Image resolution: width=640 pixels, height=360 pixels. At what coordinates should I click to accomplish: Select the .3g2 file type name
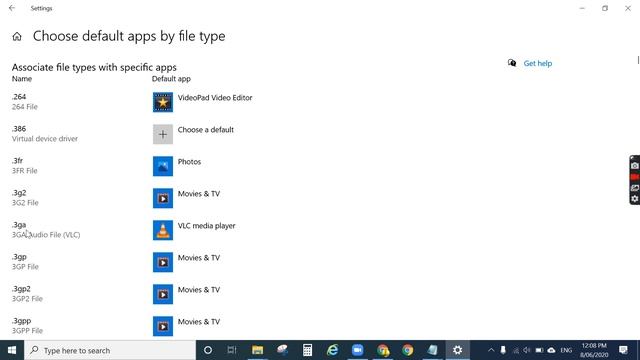point(19,193)
